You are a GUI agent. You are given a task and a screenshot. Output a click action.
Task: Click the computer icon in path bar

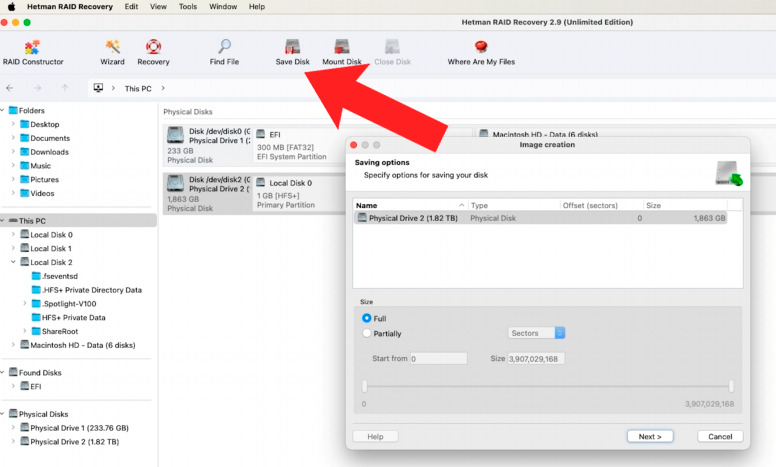(98, 88)
